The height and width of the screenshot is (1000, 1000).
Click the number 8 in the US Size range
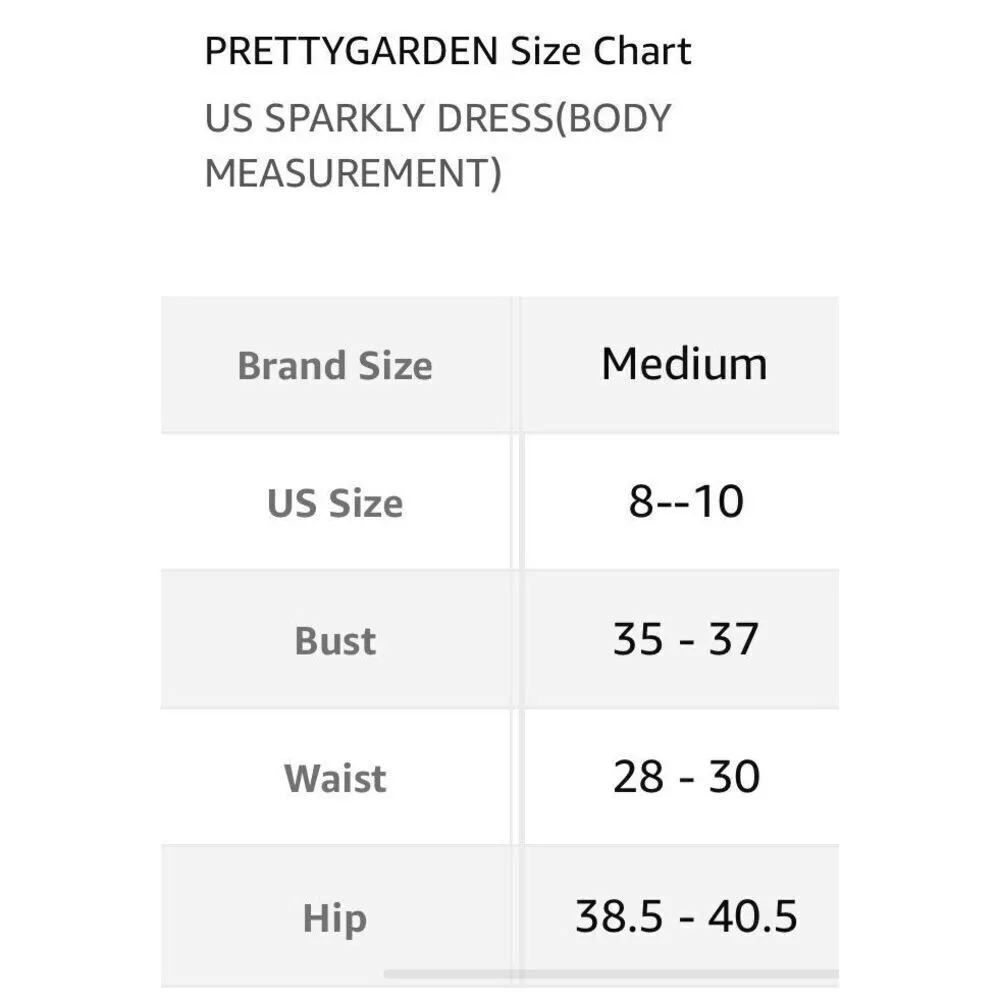pos(640,502)
